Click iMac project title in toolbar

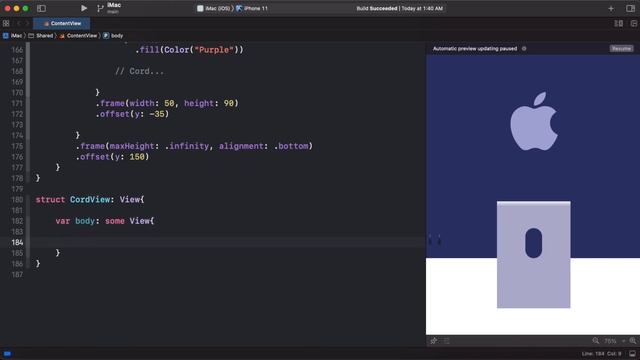[x=114, y=5]
